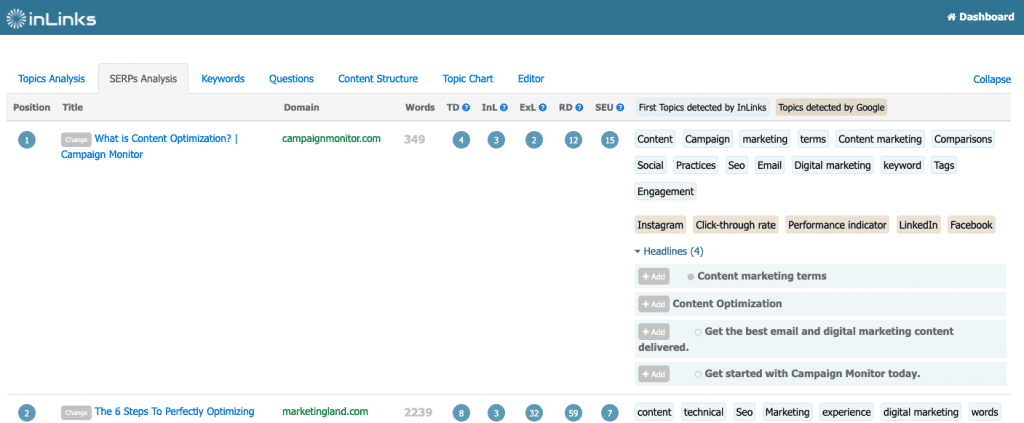This screenshot has height=423, width=1024.
Task: Click the Click-through rate topic tag
Action: (736, 225)
